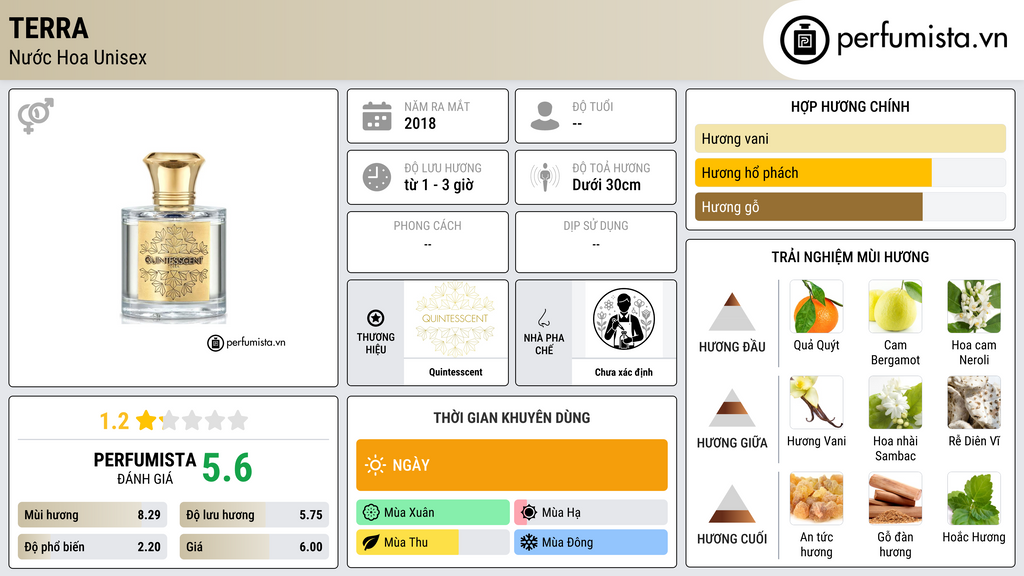Click the An tức hương note image

[816, 499]
